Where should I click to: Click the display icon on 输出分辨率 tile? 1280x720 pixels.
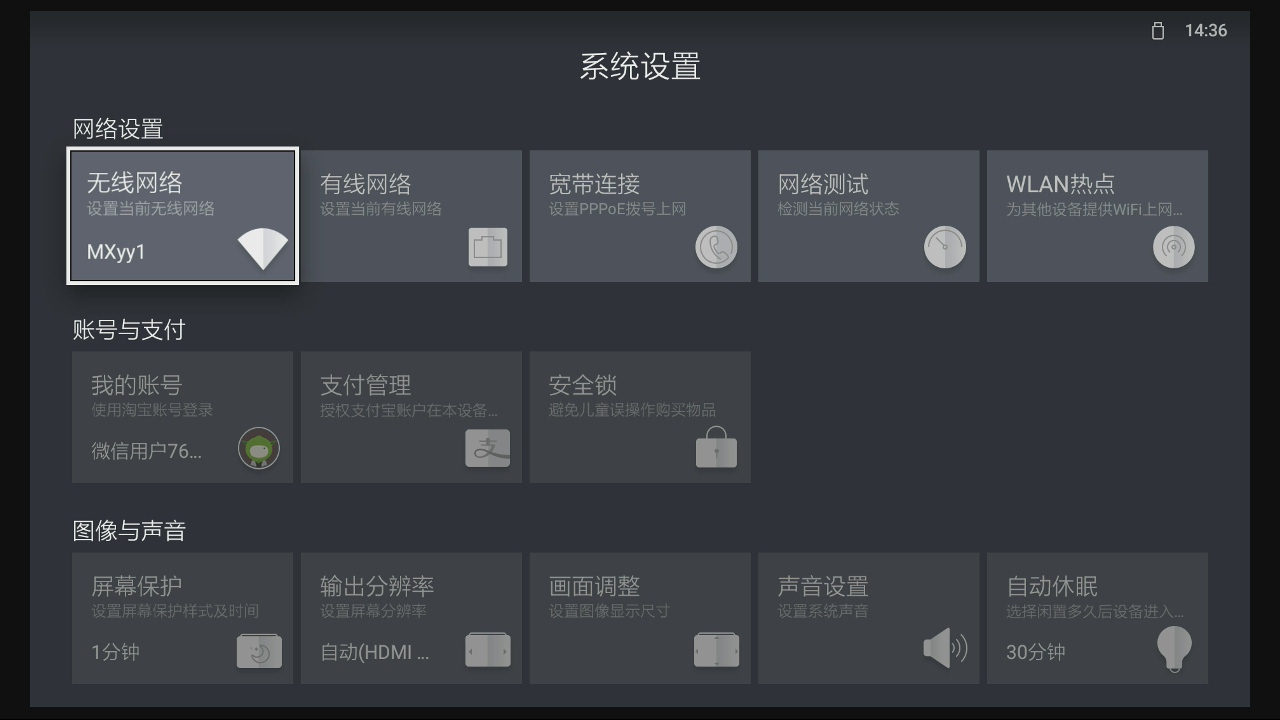(488, 649)
